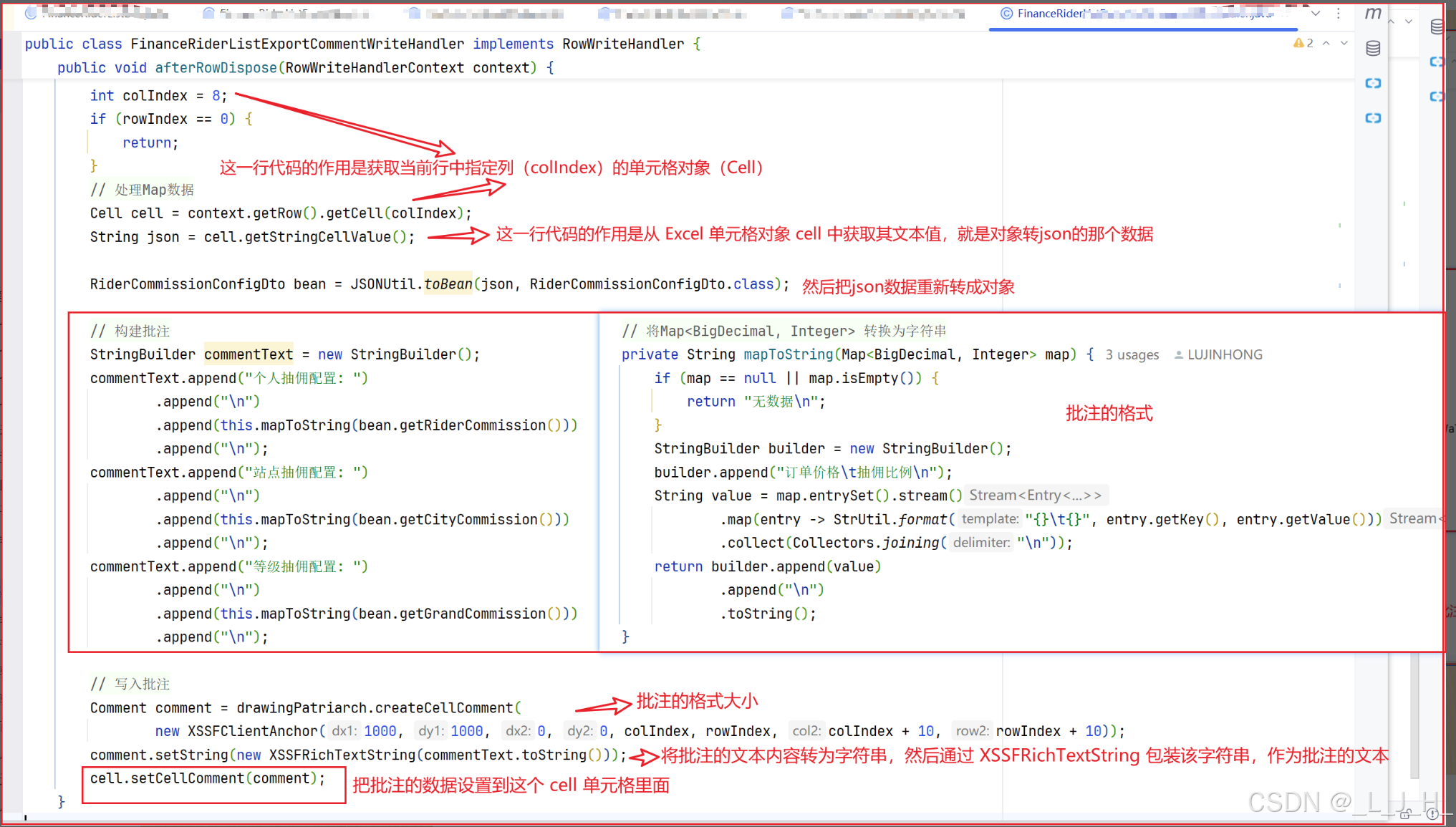Click the editor vertical scrollbar thumb

click(1414, 716)
